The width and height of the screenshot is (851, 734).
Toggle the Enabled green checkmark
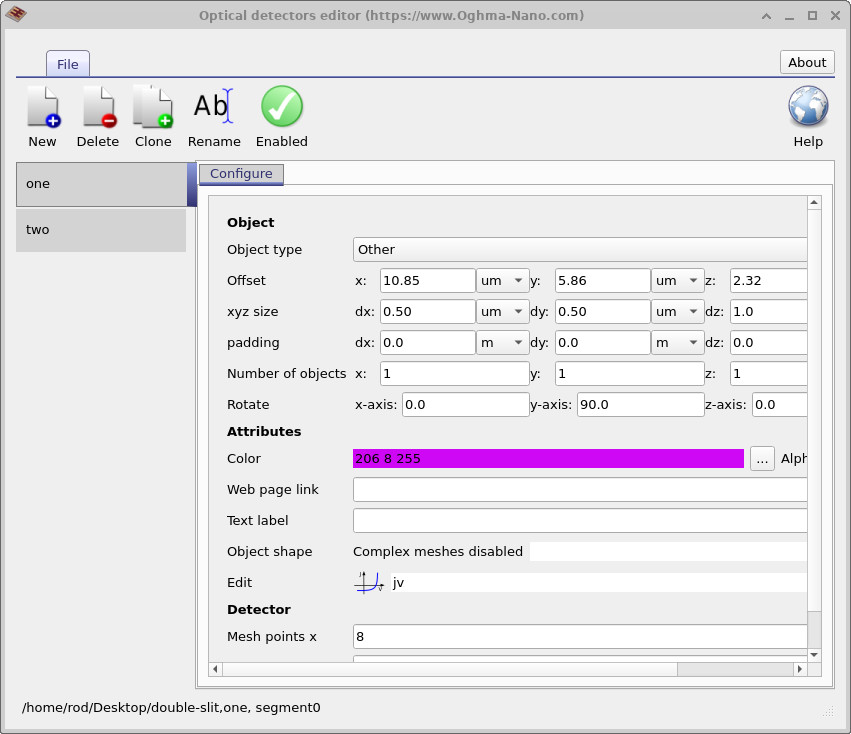click(x=282, y=107)
